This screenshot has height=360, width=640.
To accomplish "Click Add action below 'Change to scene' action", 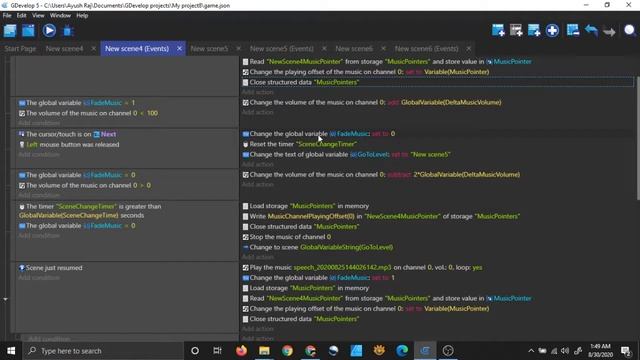I will click(x=258, y=257).
